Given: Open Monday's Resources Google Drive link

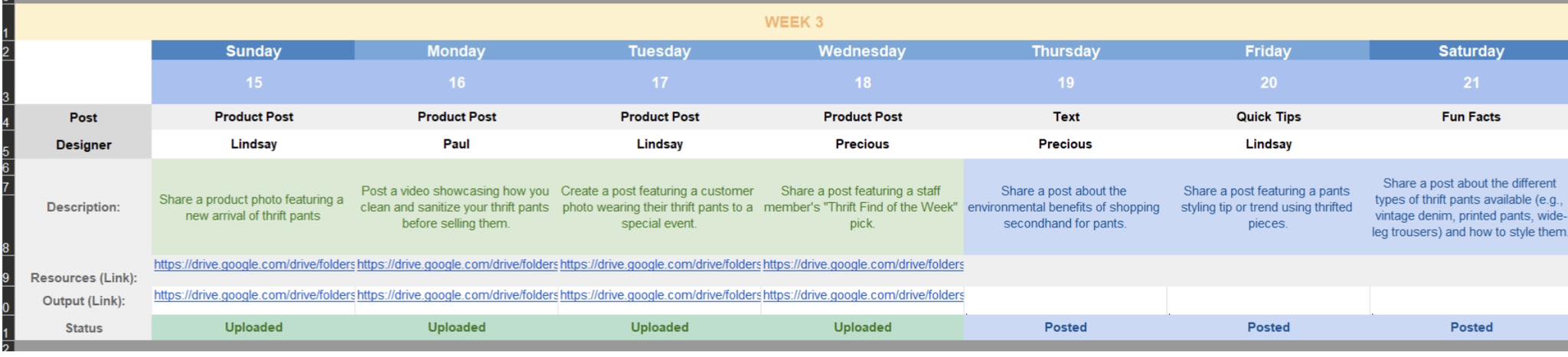Looking at the screenshot, I should [x=456, y=264].
